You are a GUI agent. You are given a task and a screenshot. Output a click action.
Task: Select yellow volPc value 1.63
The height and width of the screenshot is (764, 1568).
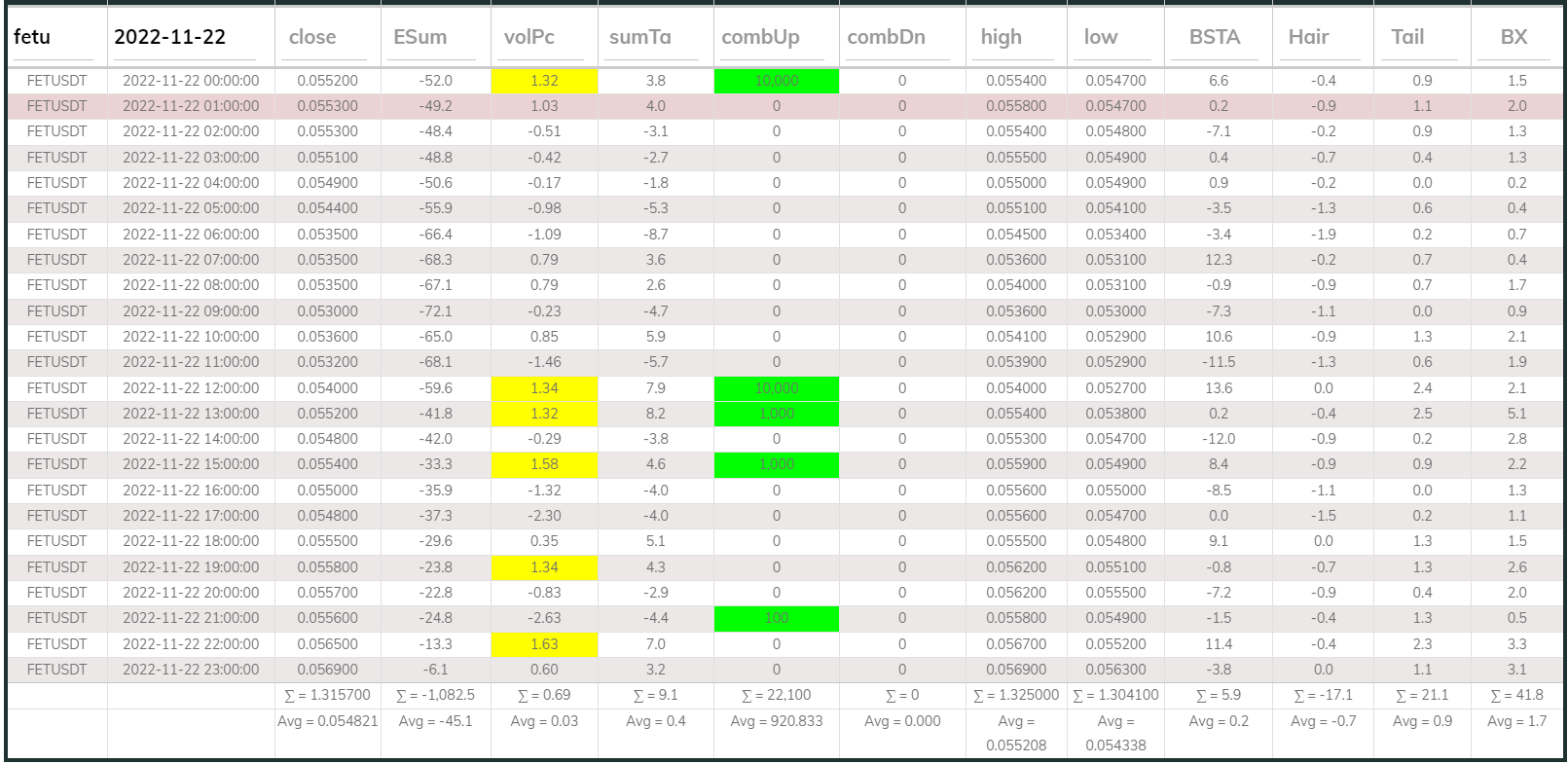pyautogui.click(x=544, y=644)
